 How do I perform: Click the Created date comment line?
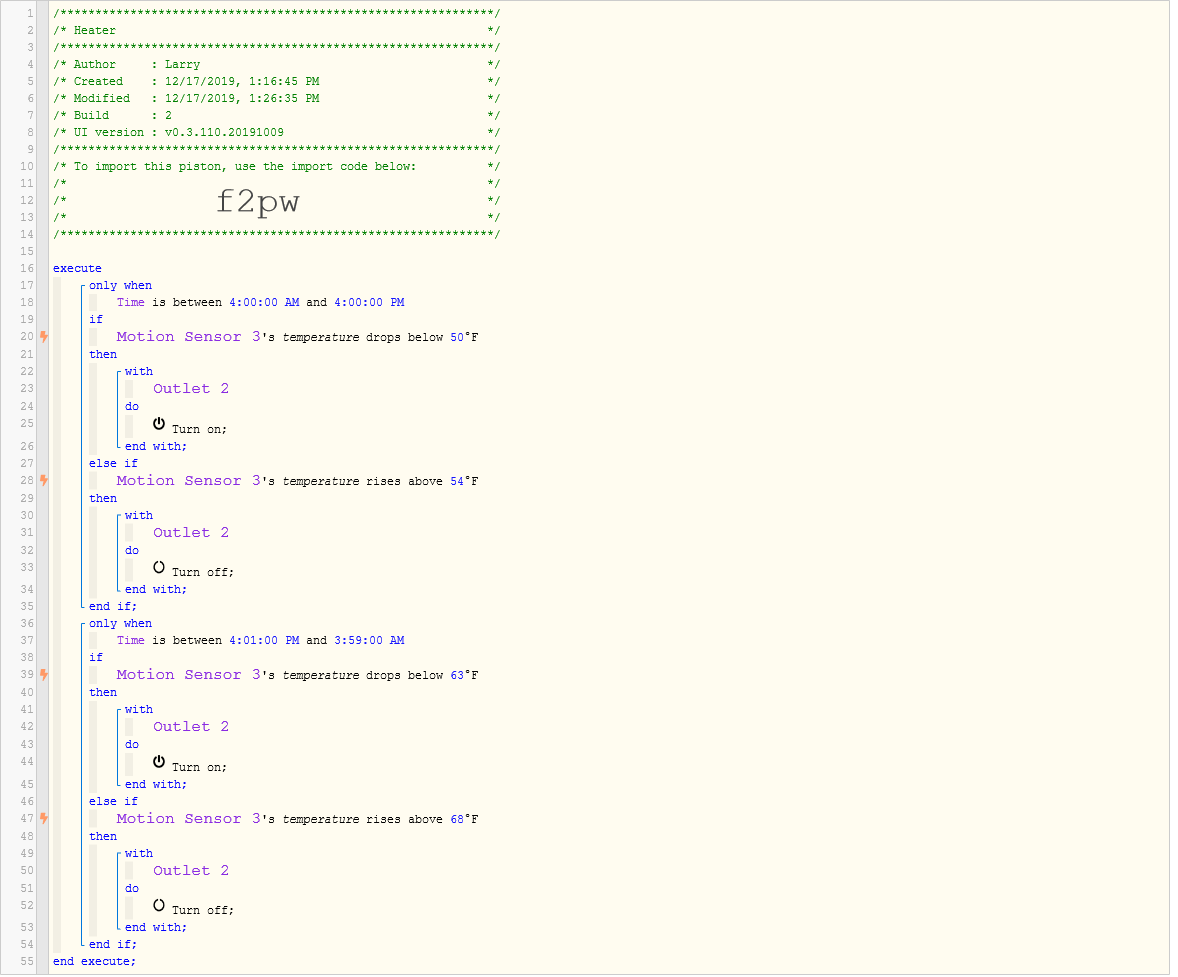276,81
